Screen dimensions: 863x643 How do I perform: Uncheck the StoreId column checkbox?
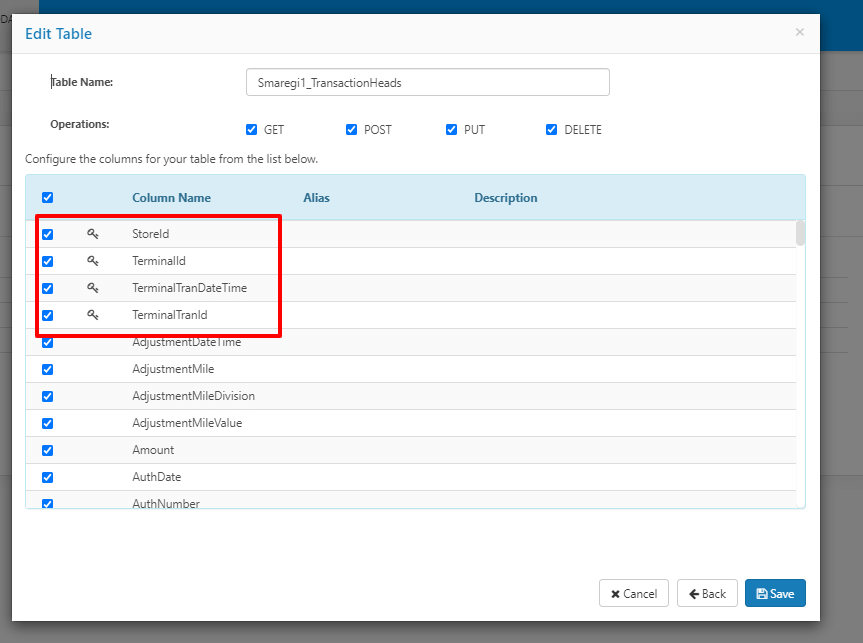tap(48, 235)
